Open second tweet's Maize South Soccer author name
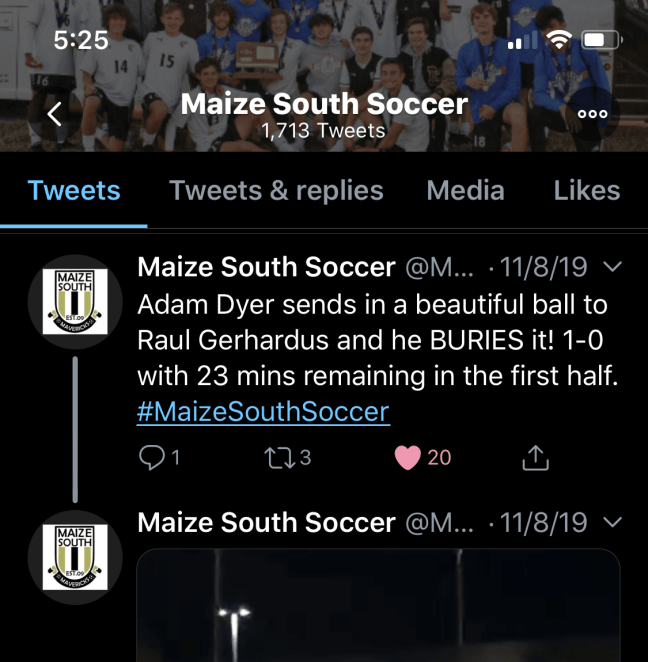648x662 pixels. 266,522
